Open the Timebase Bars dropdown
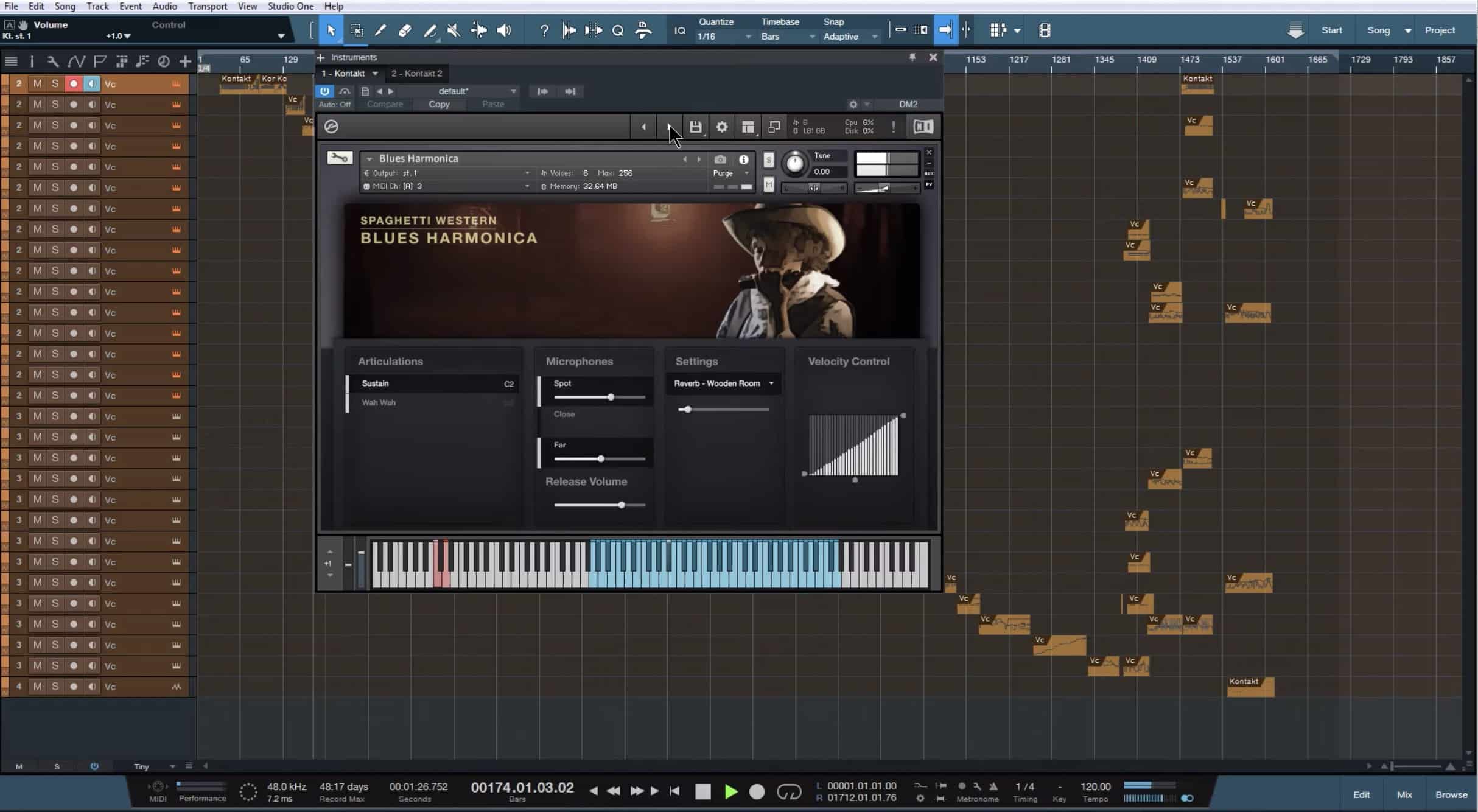Viewport: 1478px width, 812px height. pyautogui.click(x=788, y=37)
